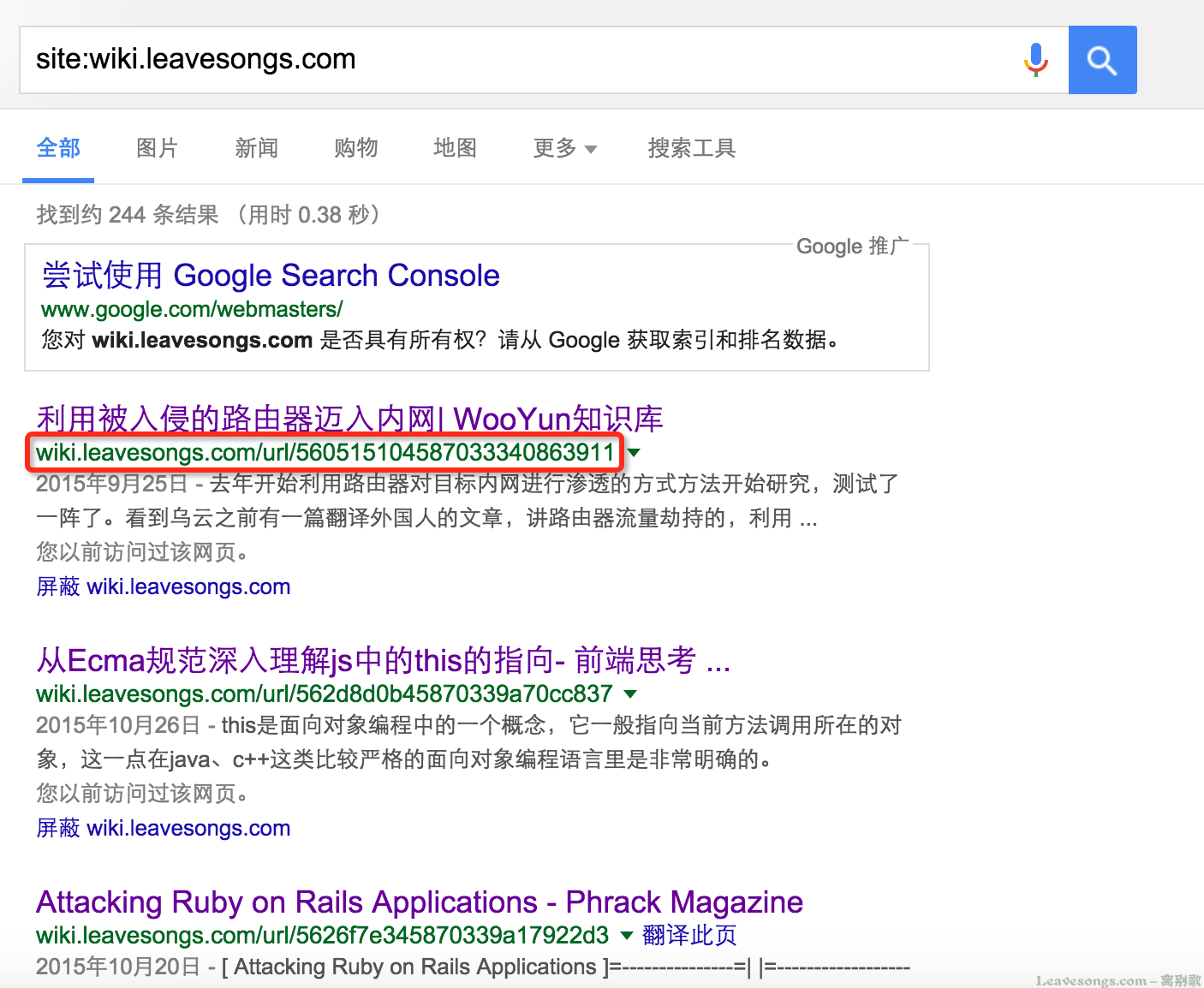This screenshot has width=1204, height=988.
Task: Open result 从Ecma规范深入理解js中的this的指向
Action: pyautogui.click(x=383, y=660)
